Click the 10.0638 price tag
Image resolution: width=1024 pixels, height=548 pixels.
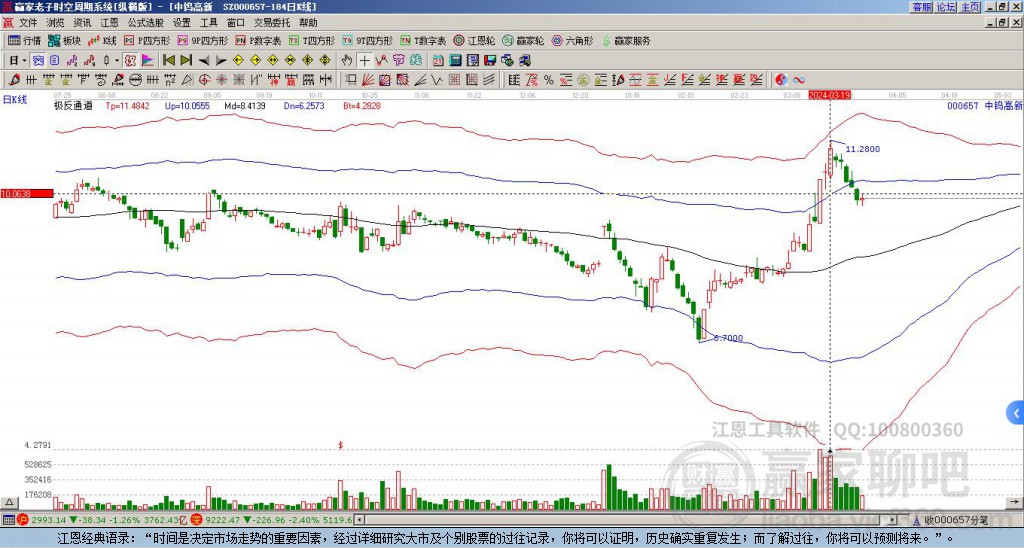26,194
